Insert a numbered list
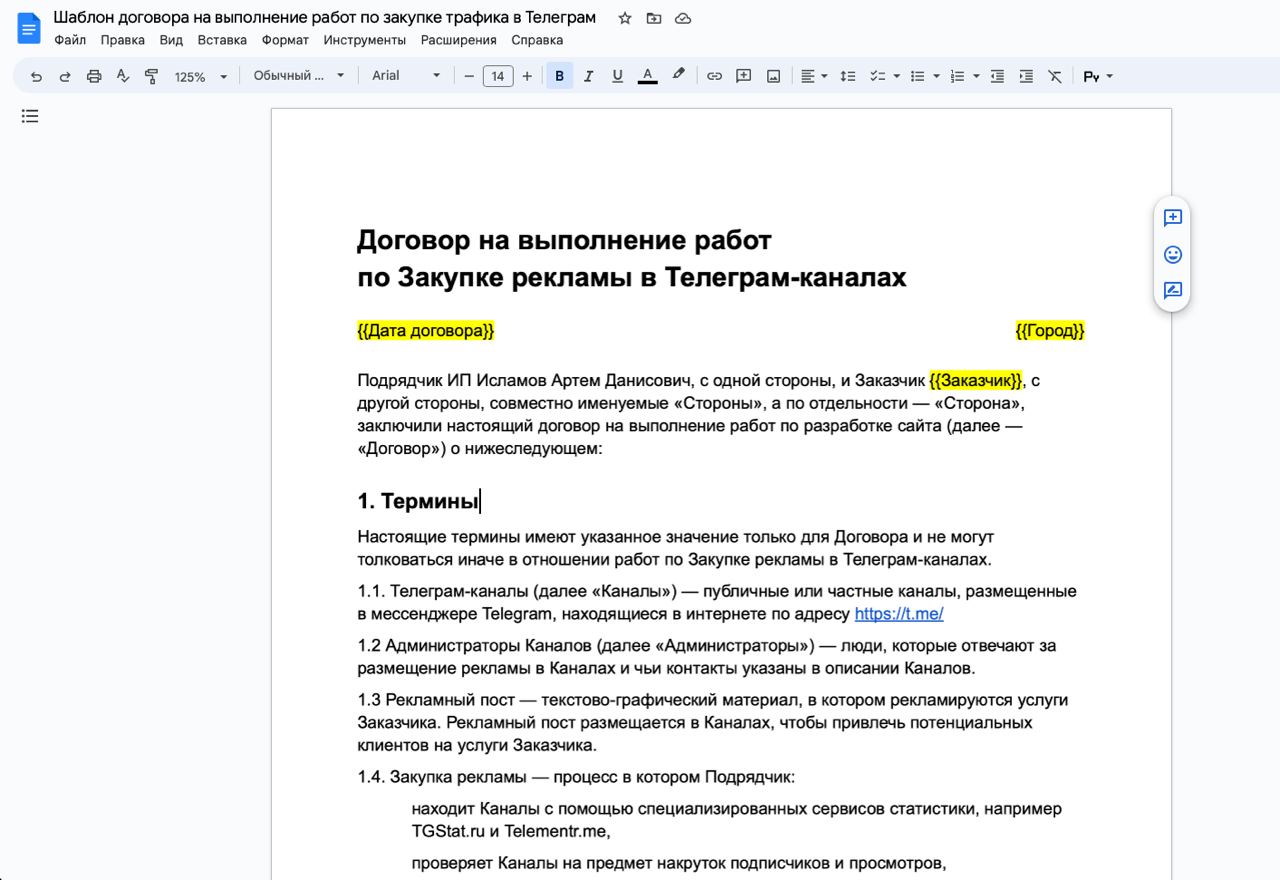The height and width of the screenshot is (880, 1280). (957, 76)
